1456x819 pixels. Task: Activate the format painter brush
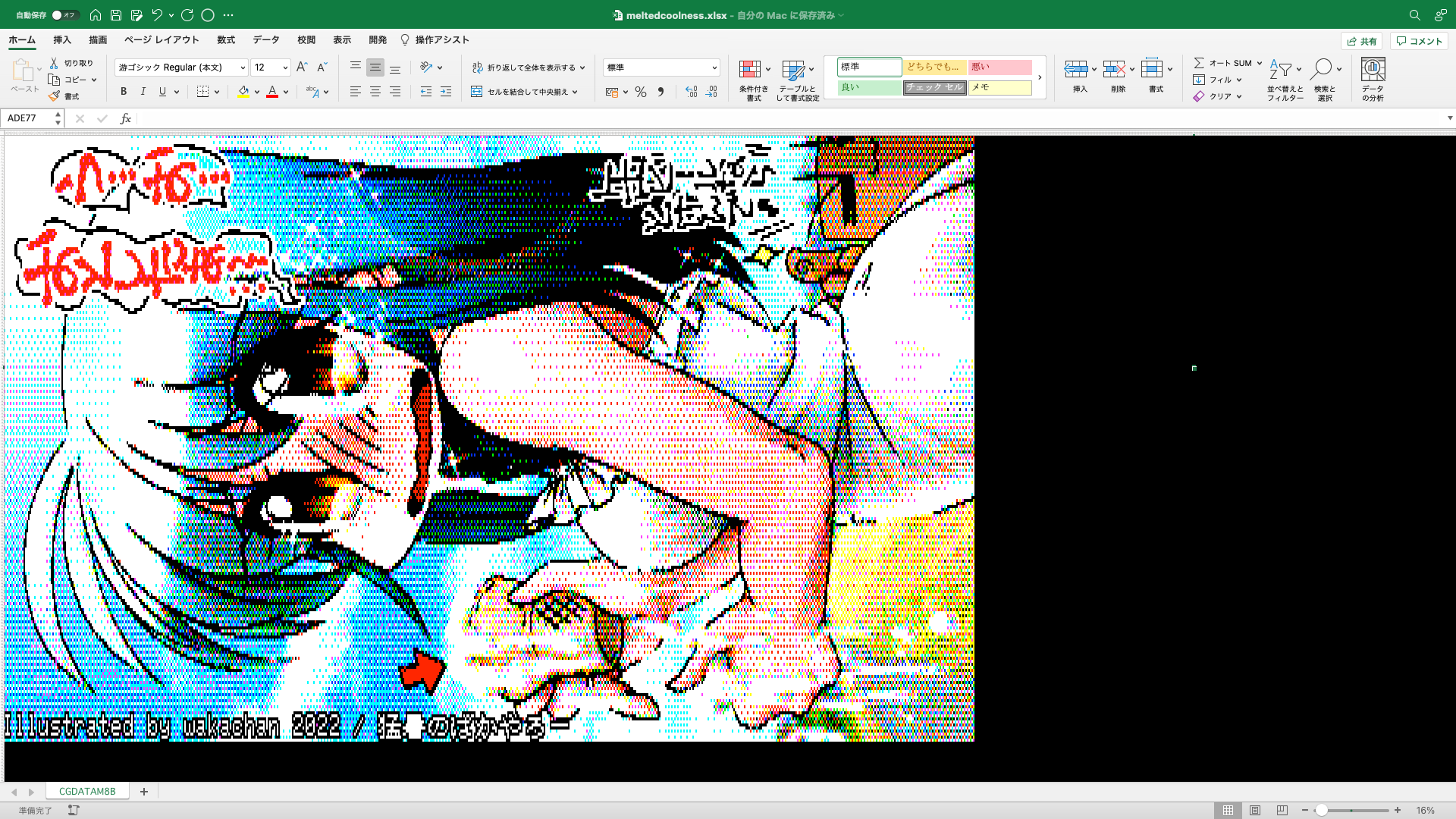54,96
